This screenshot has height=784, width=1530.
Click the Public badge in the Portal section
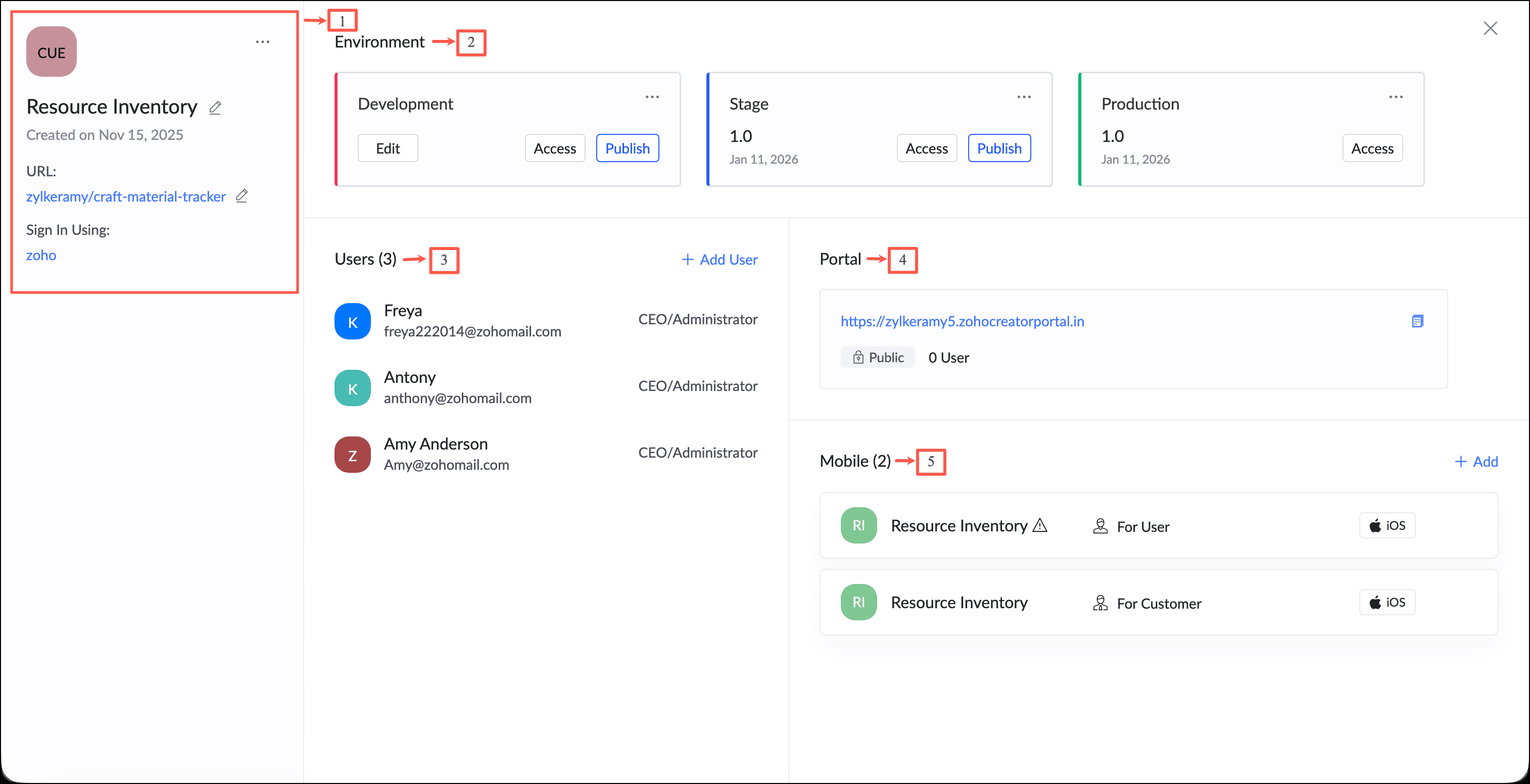click(x=877, y=358)
